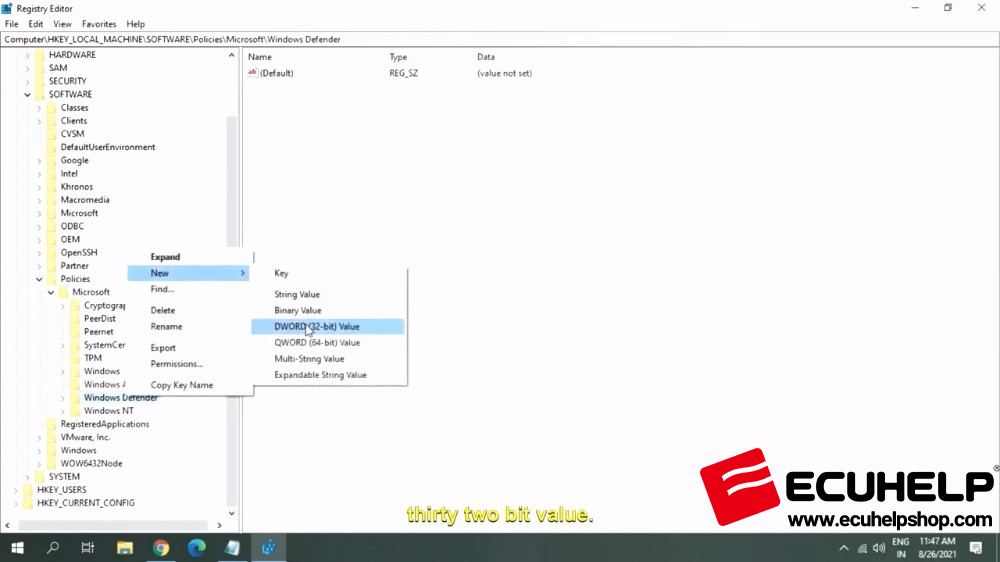1000x562 pixels.
Task: Open network status tray icon
Action: click(x=862, y=548)
